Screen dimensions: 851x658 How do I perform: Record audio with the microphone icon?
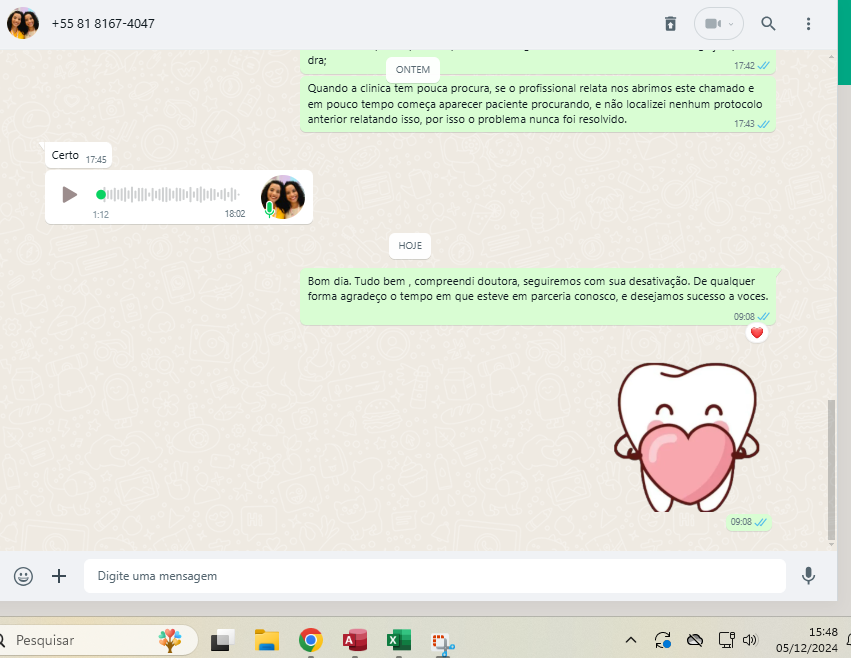(x=808, y=576)
